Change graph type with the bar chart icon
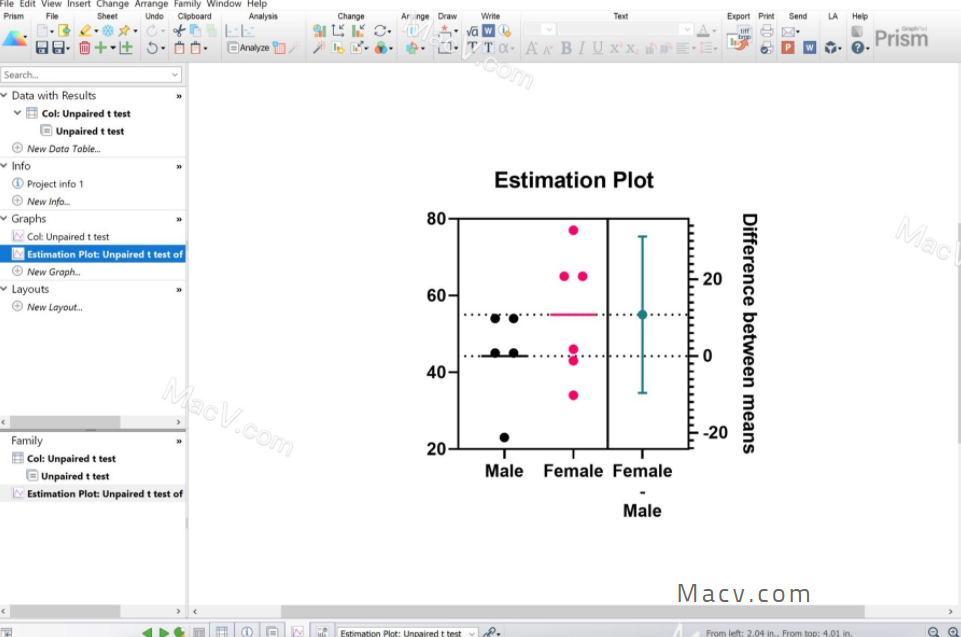The width and height of the screenshot is (961, 637). point(319,30)
